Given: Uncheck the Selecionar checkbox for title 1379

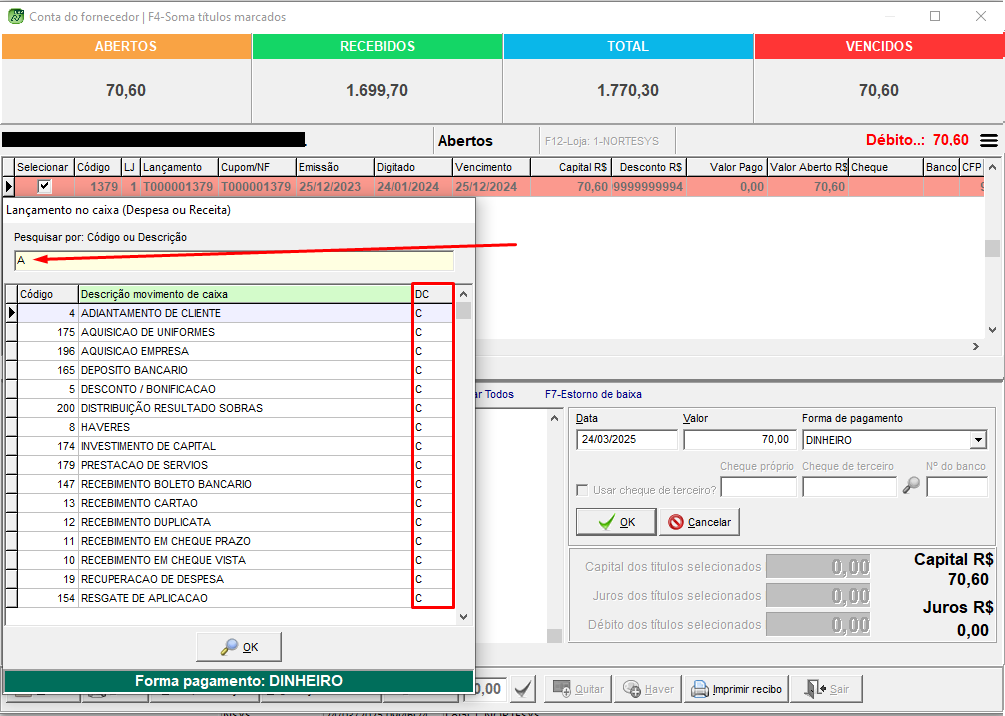Looking at the screenshot, I should (44, 187).
